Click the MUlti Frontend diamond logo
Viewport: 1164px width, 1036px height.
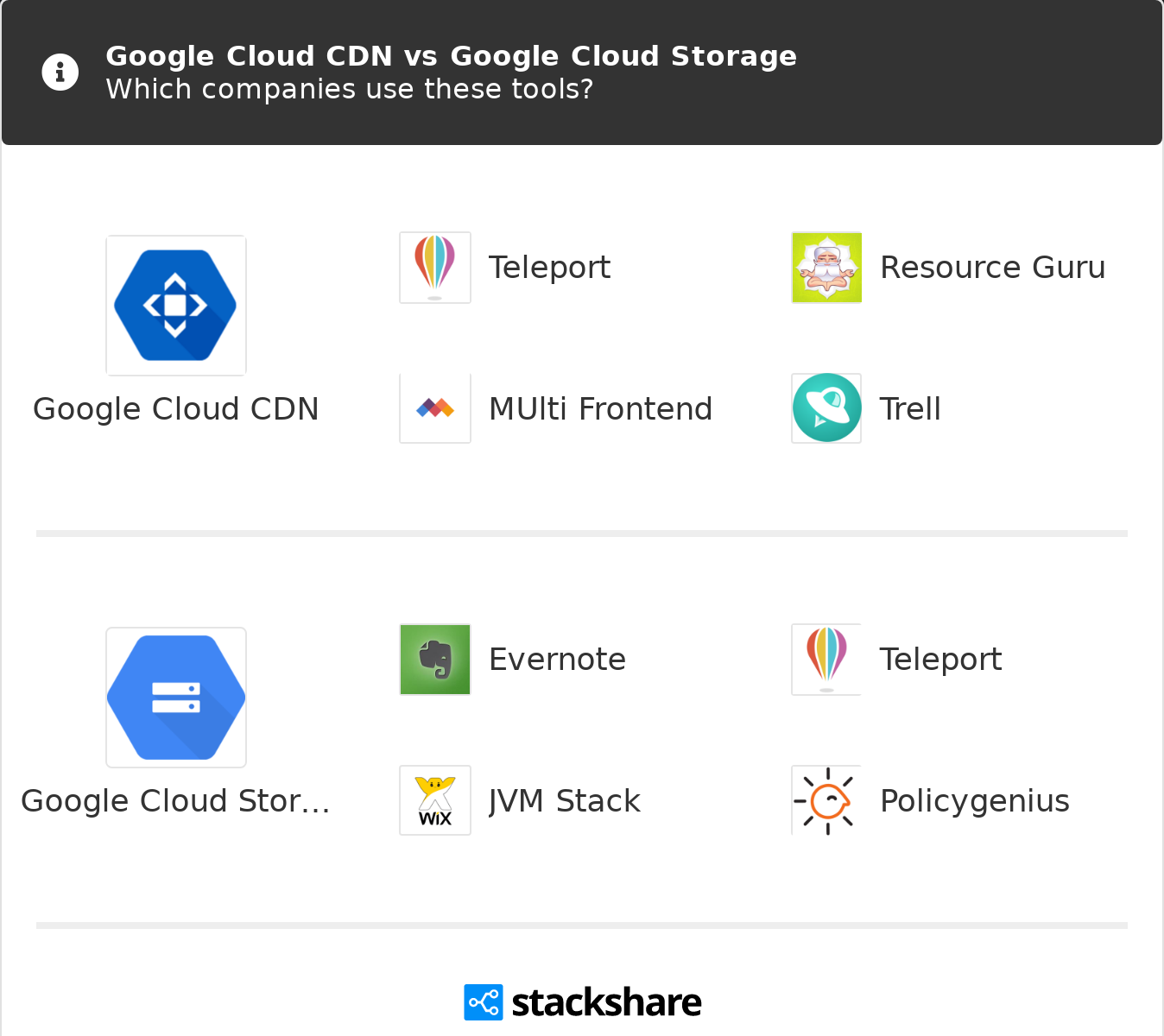(435, 408)
